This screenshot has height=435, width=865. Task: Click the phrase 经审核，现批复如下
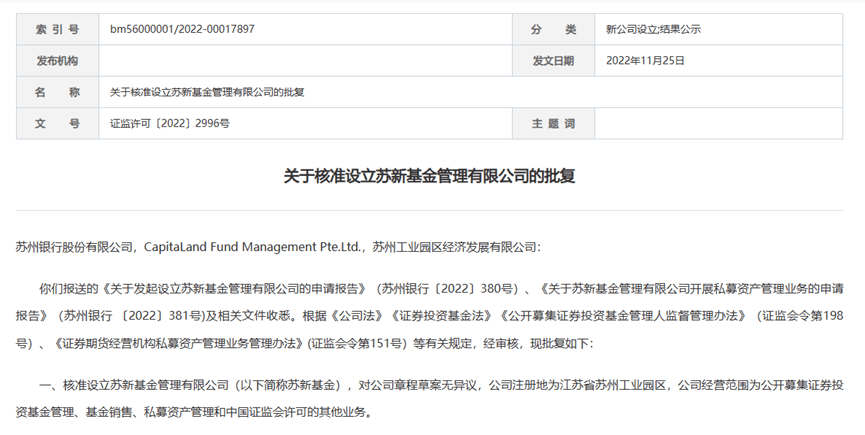point(536,343)
